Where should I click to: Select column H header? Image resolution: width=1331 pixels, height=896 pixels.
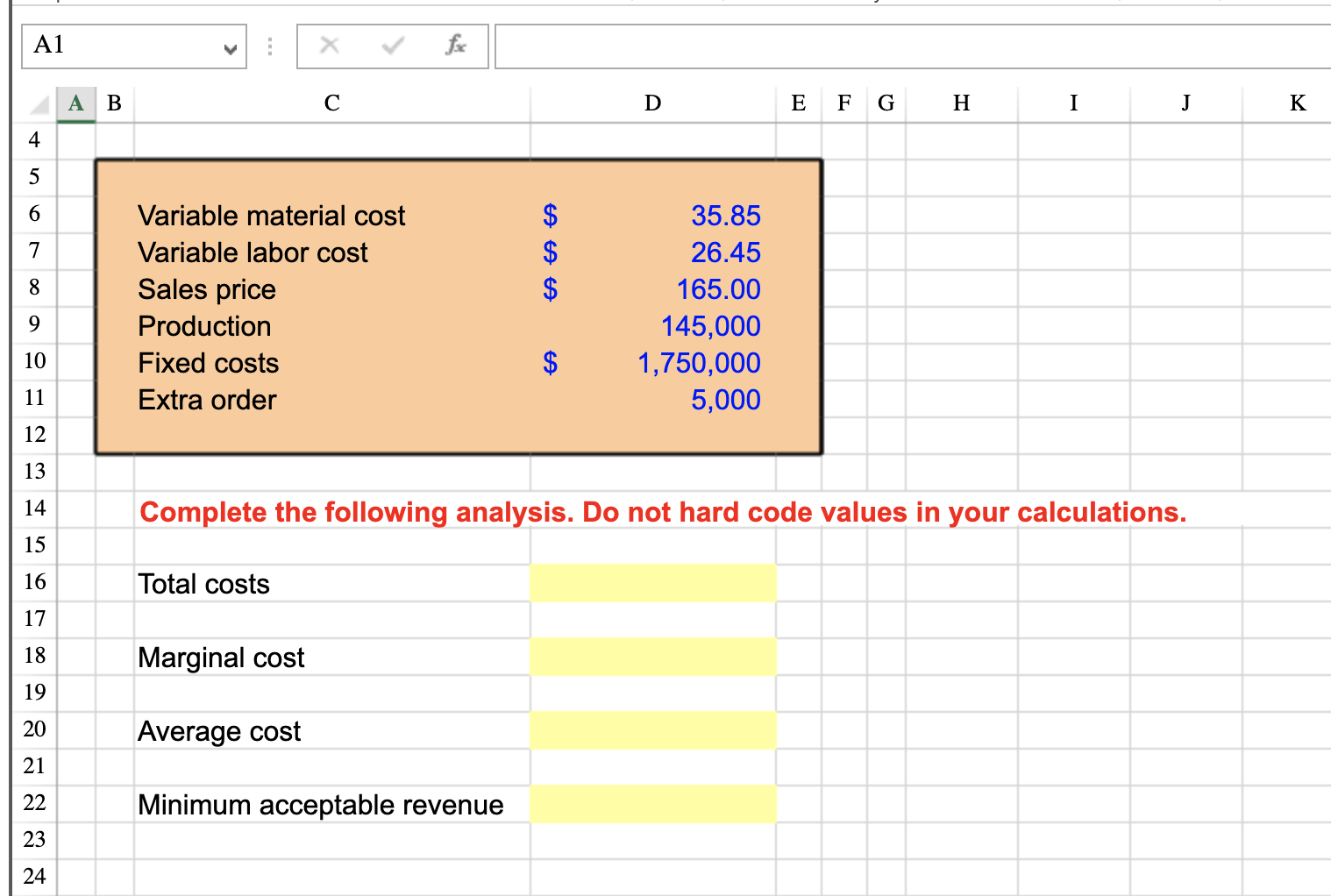[x=961, y=103]
